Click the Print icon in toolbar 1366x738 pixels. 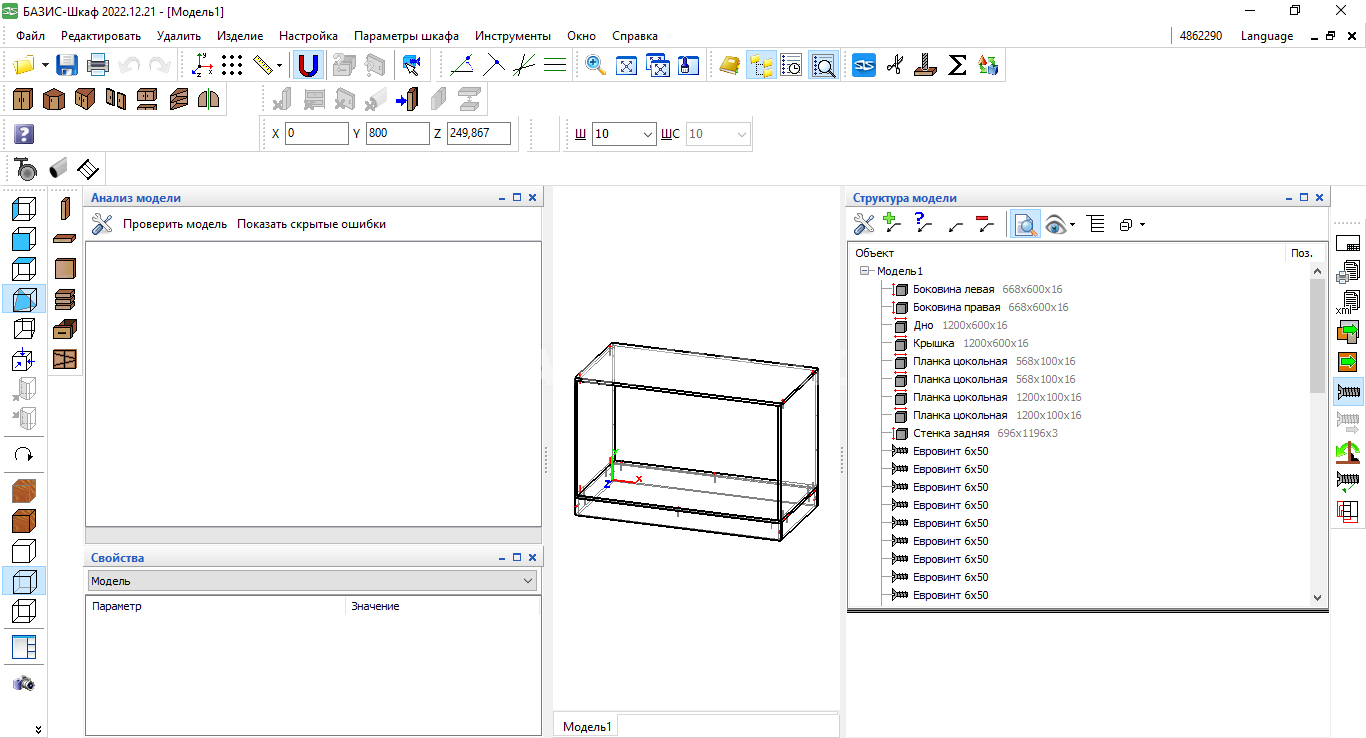pos(98,66)
